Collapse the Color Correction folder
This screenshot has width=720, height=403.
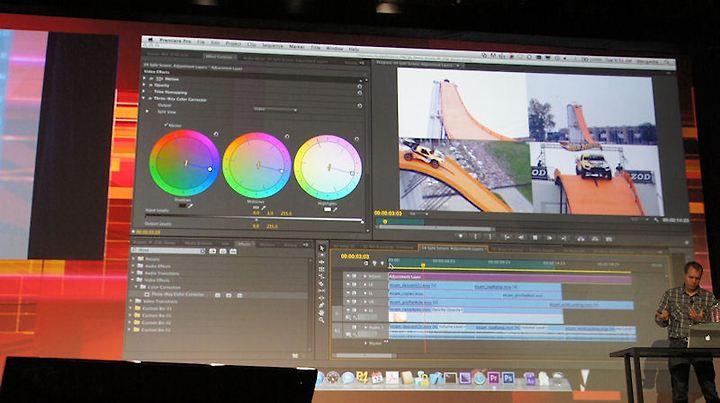pos(136,287)
